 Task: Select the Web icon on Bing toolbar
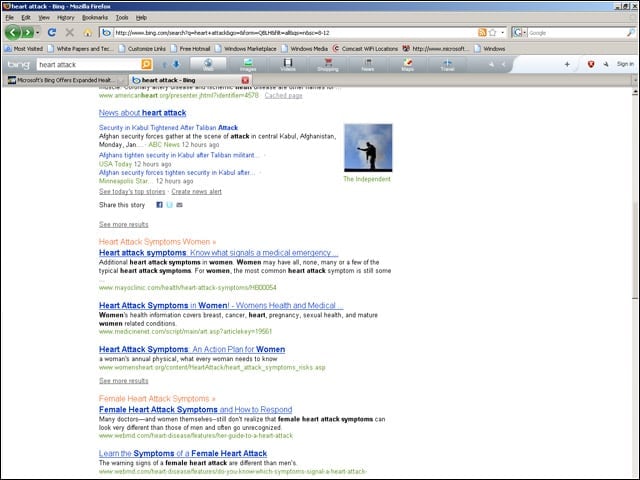208,64
